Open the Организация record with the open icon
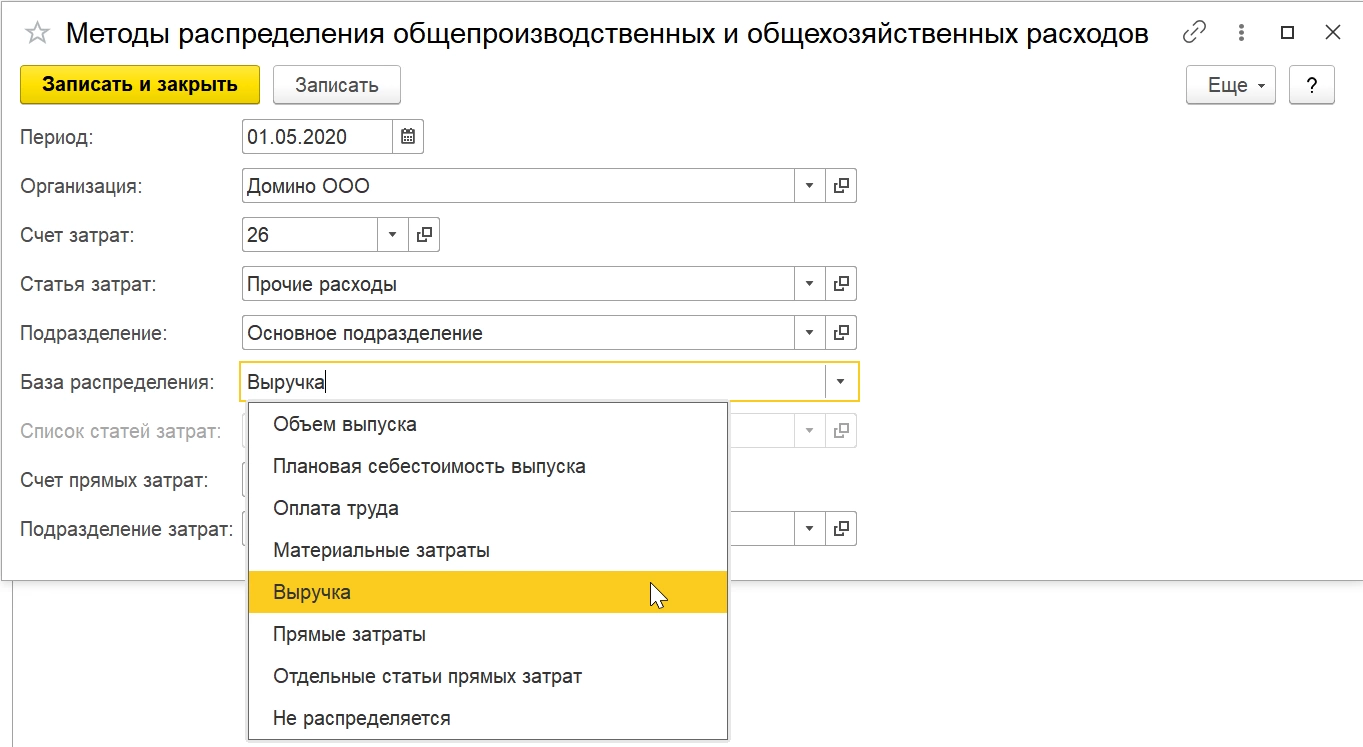This screenshot has height=747, width=1363. (841, 186)
